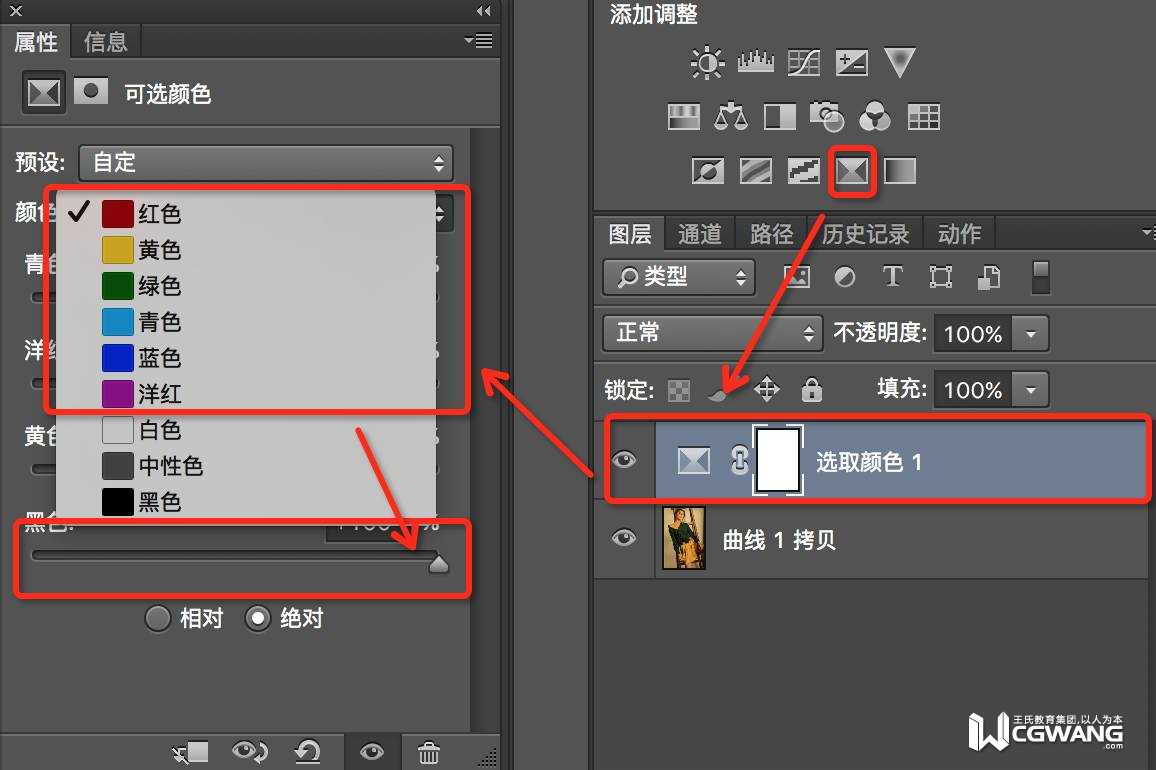Select the 相对 radio button

(158, 618)
